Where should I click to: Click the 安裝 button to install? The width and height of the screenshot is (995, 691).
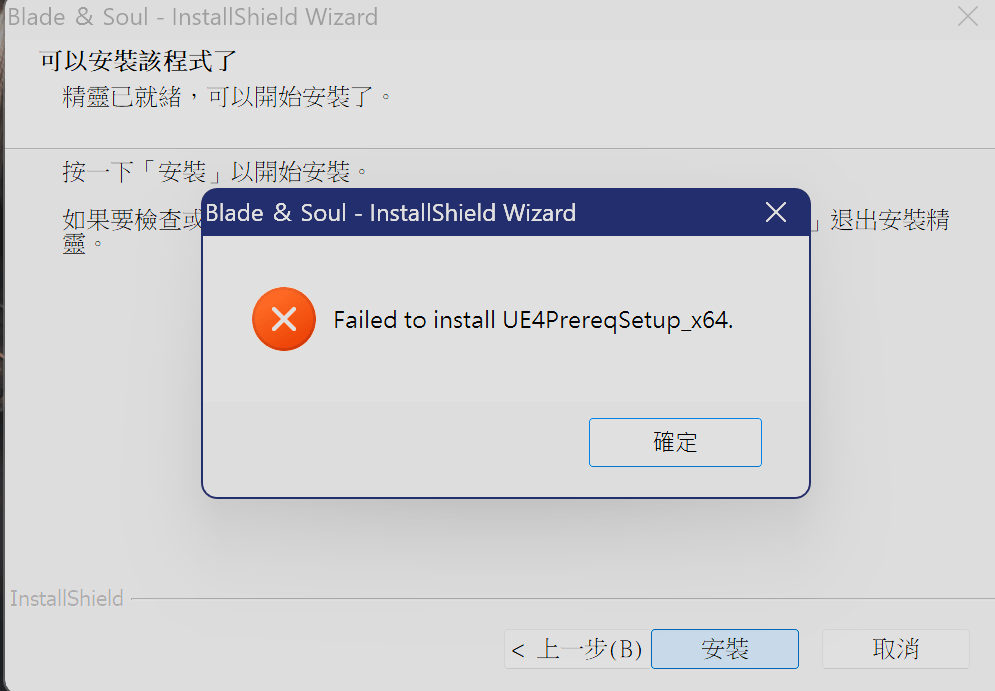(x=725, y=648)
